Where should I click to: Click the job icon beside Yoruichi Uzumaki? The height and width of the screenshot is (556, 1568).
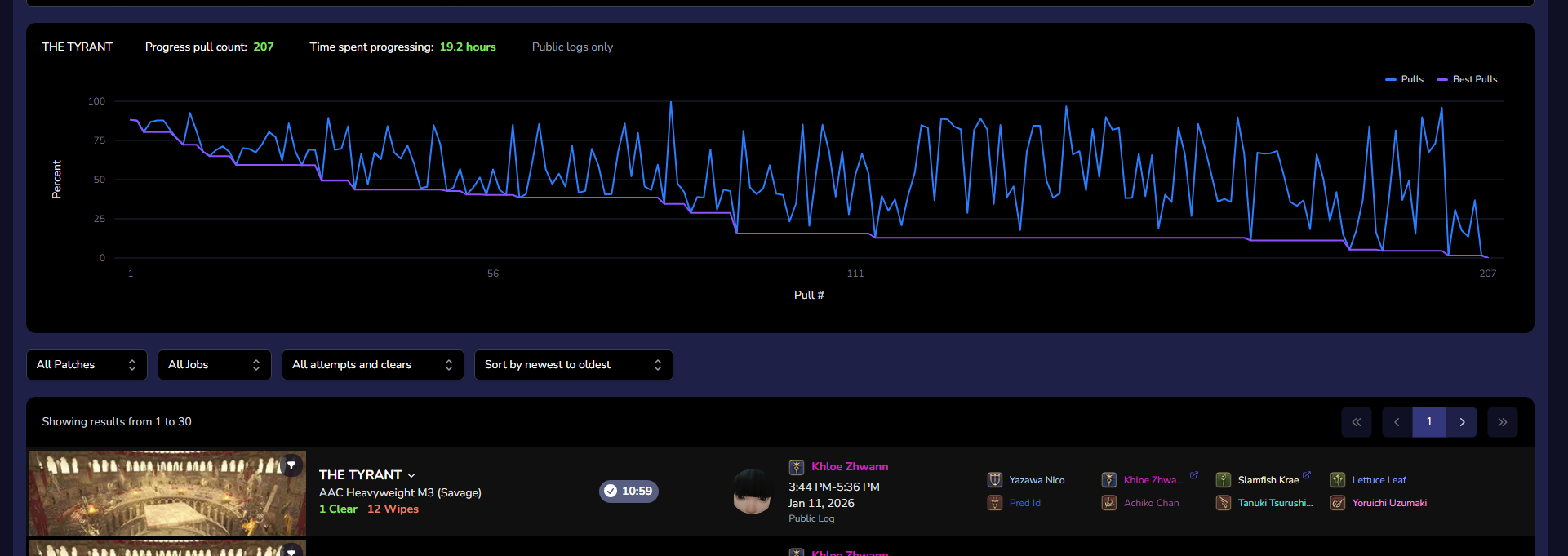click(1338, 503)
